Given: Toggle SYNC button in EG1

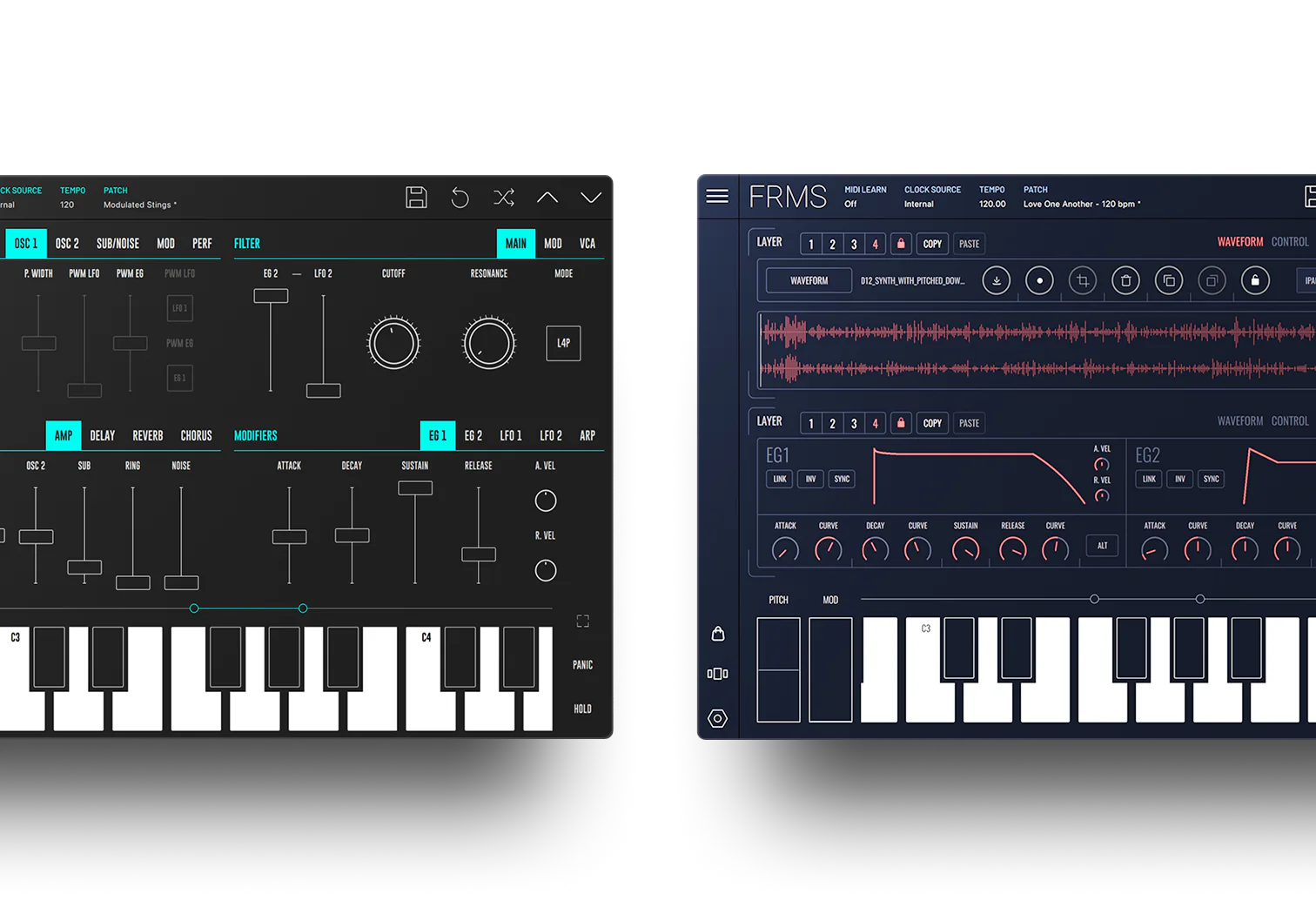Looking at the screenshot, I should coord(842,479).
